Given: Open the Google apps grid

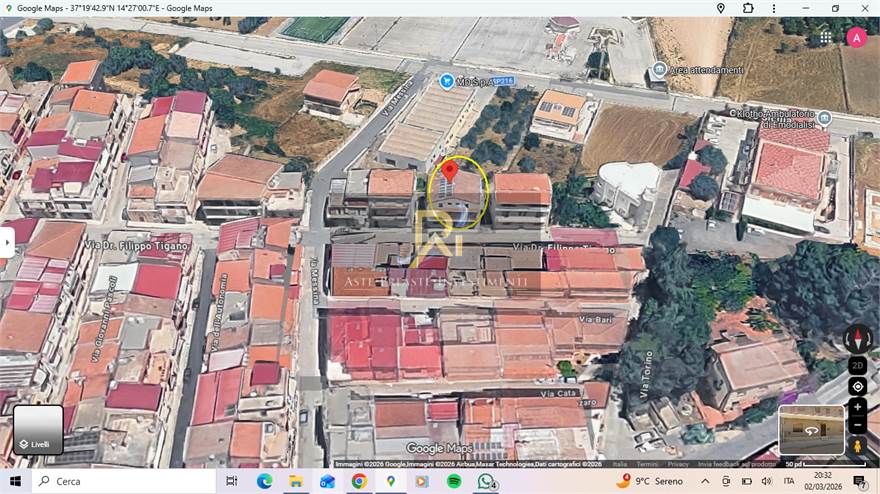Looking at the screenshot, I should coord(826,38).
